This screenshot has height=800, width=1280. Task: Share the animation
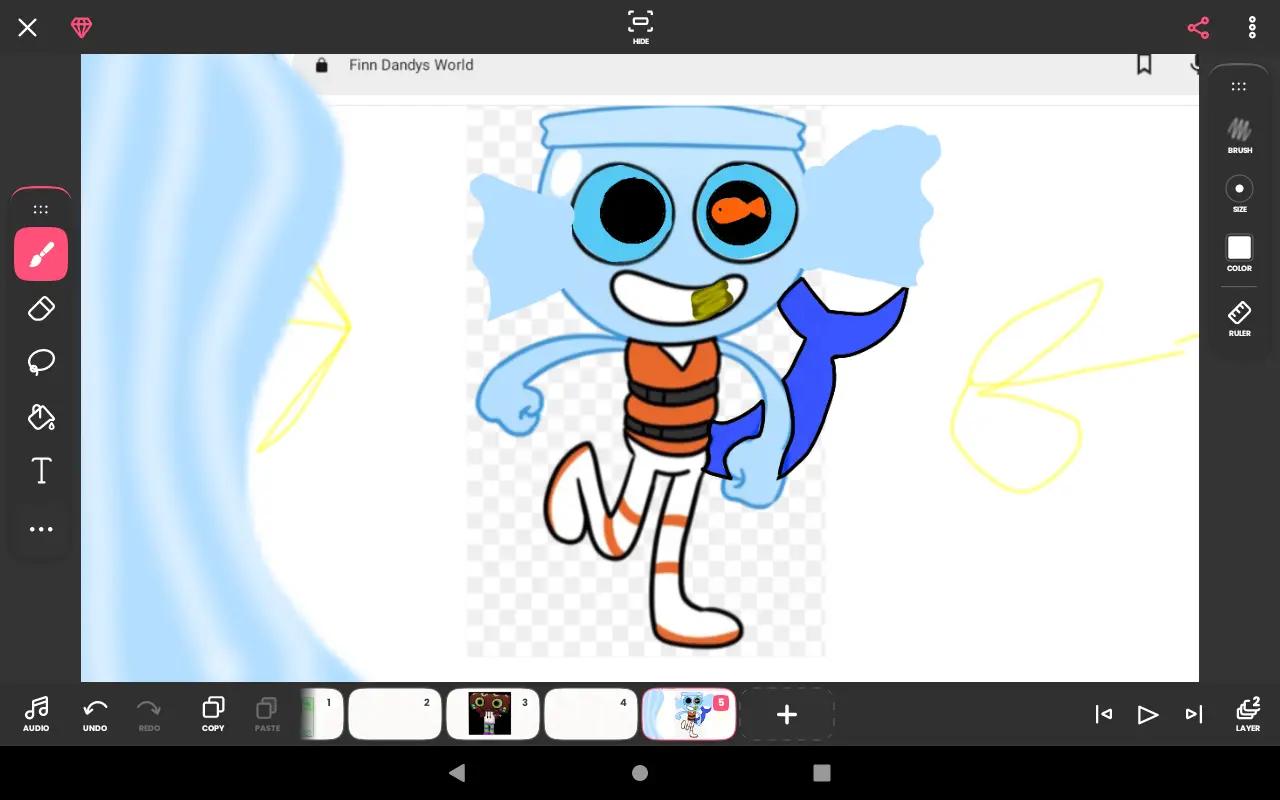[1198, 27]
